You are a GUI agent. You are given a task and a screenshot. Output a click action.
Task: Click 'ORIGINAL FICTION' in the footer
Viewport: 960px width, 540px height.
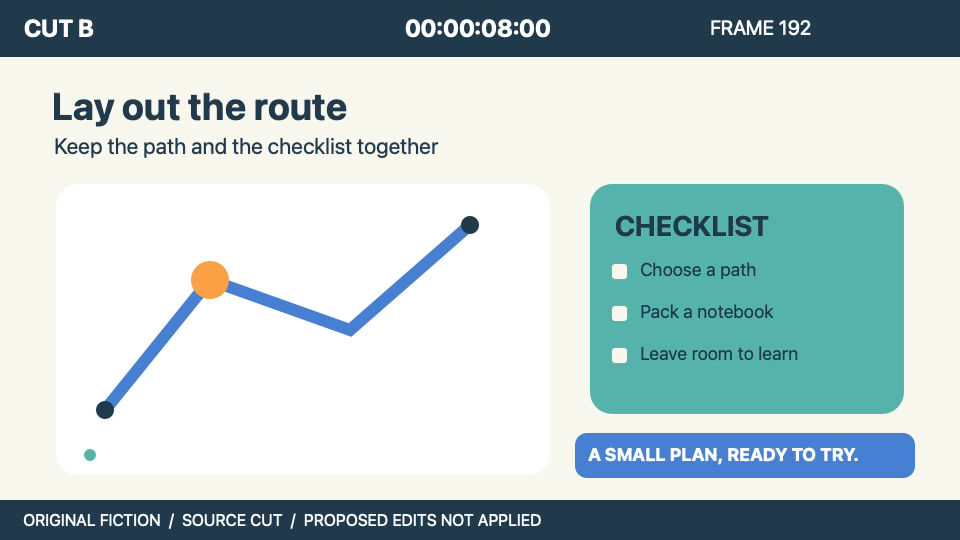click(92, 520)
